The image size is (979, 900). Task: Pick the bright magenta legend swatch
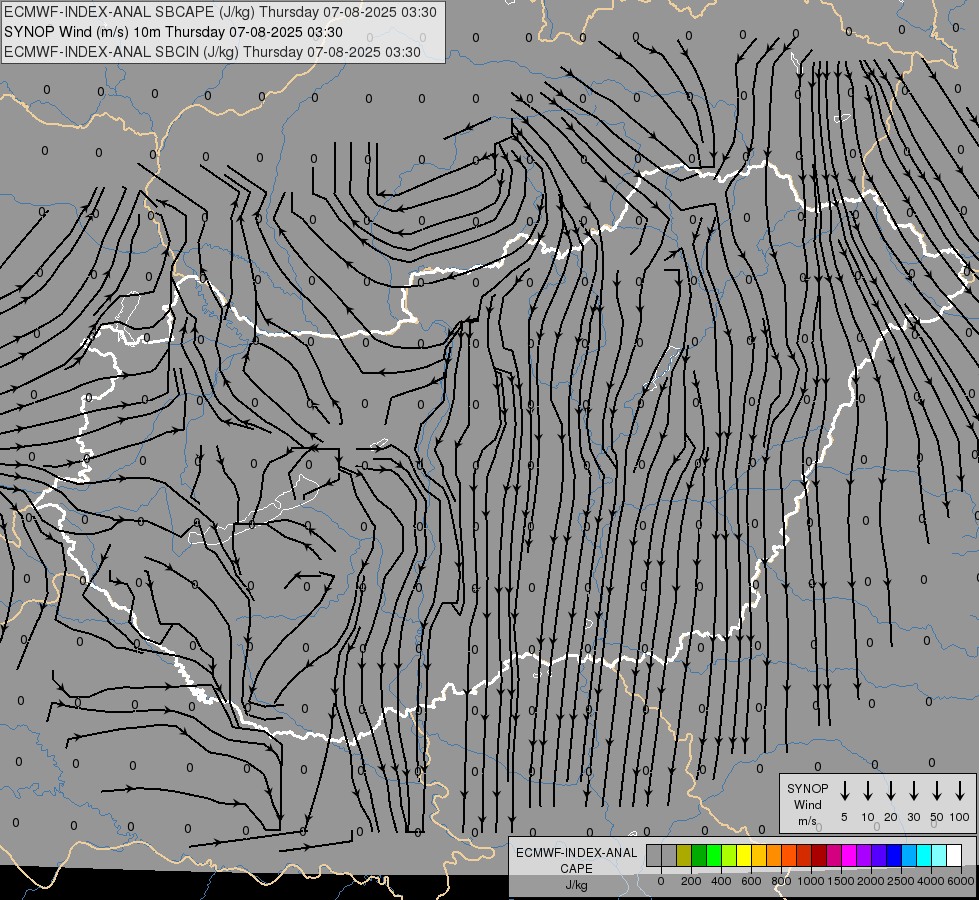point(849,855)
